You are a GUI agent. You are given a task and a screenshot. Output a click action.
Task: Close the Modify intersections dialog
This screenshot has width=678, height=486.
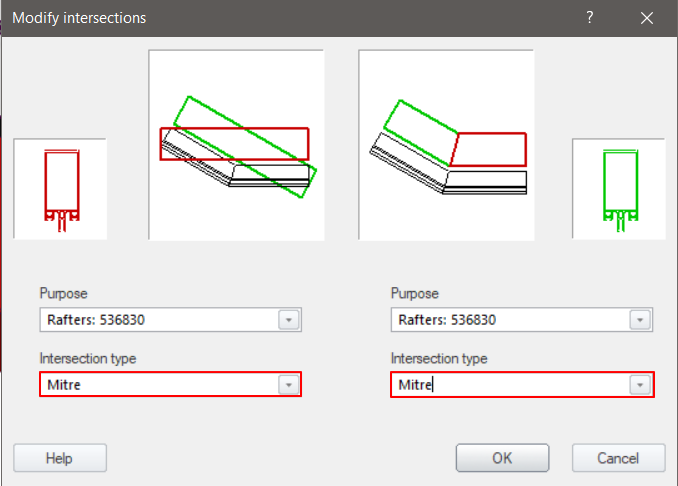point(647,17)
